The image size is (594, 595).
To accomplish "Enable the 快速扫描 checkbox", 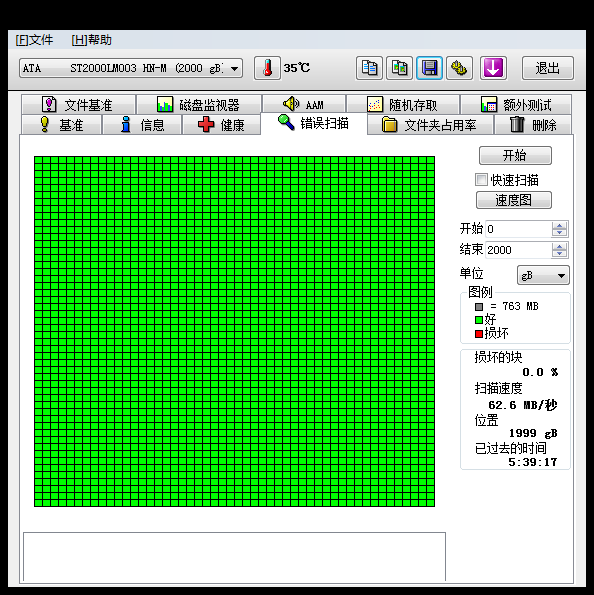I will tap(481, 179).
